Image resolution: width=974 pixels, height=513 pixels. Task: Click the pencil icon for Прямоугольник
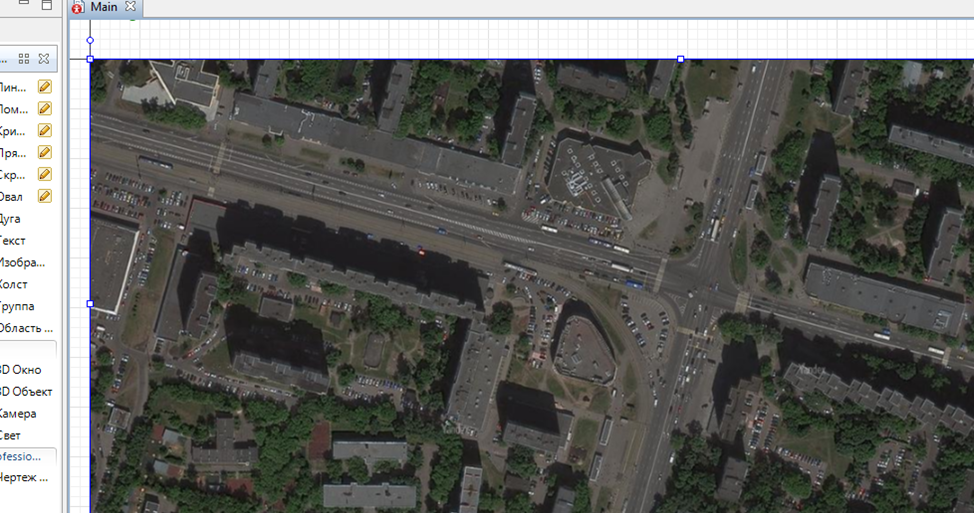pos(44,152)
